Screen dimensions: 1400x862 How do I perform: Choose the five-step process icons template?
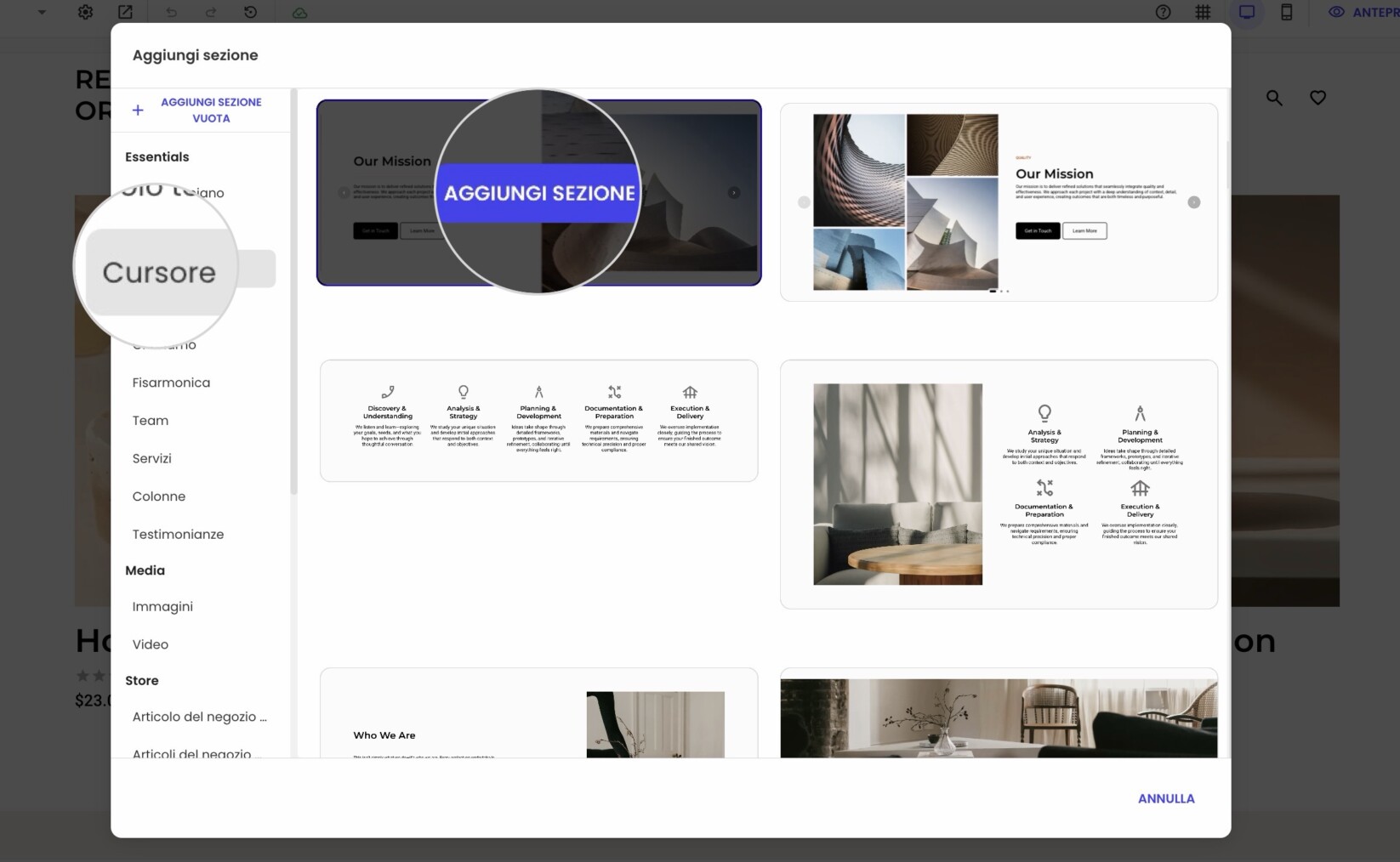(x=538, y=421)
